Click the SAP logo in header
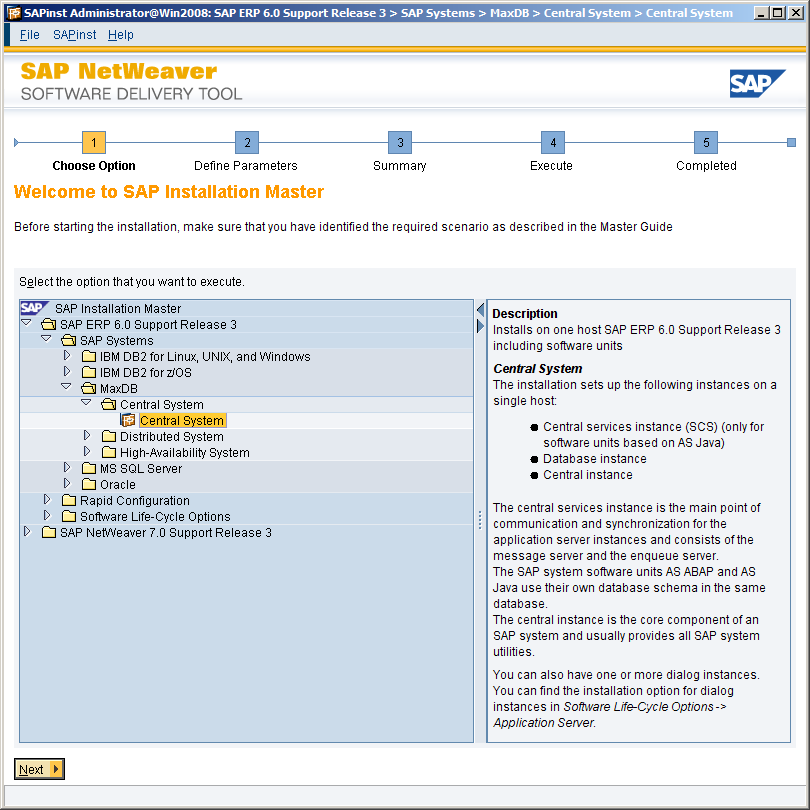 757,83
